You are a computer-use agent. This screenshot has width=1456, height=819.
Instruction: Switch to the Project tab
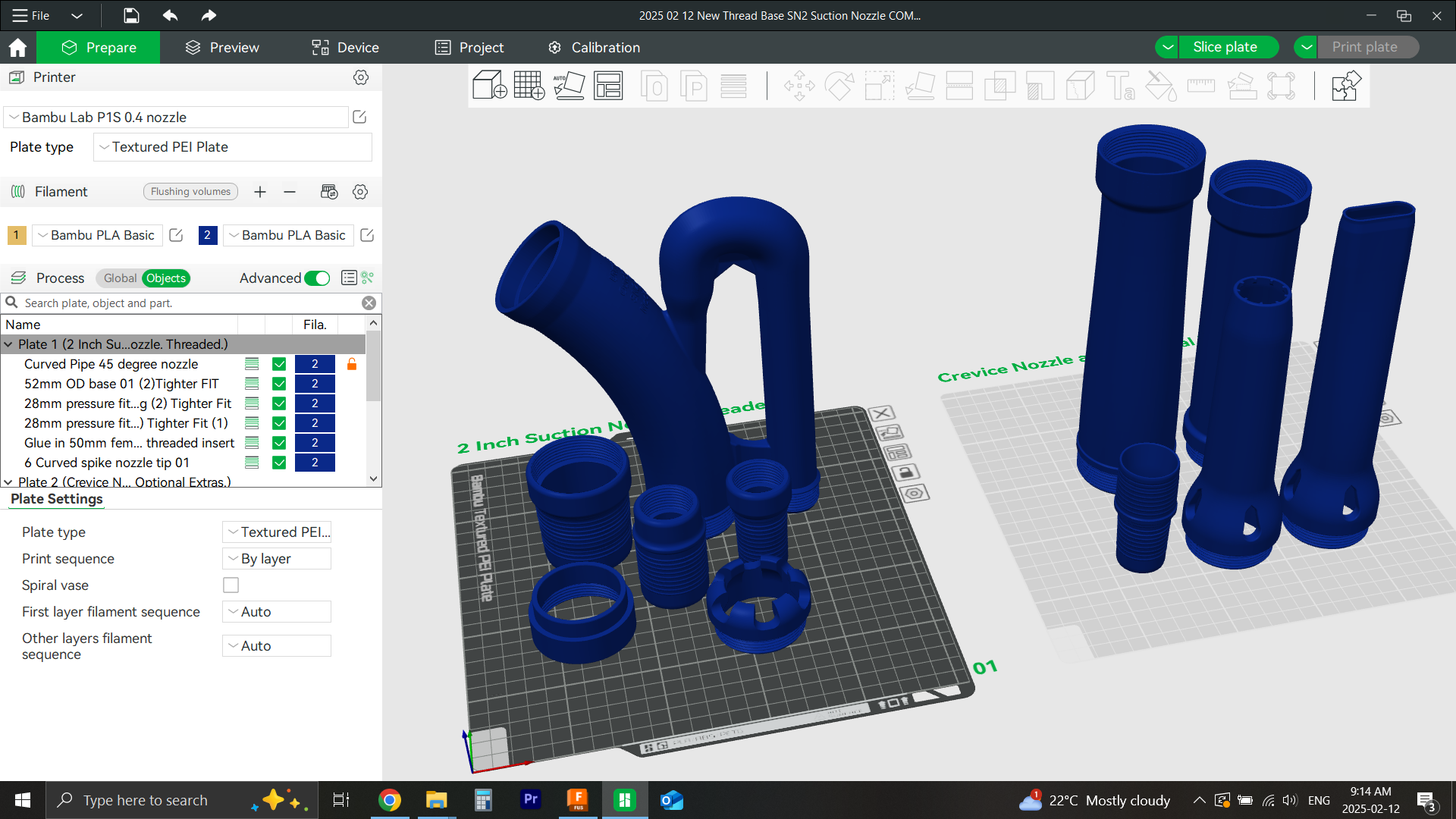[x=469, y=47]
